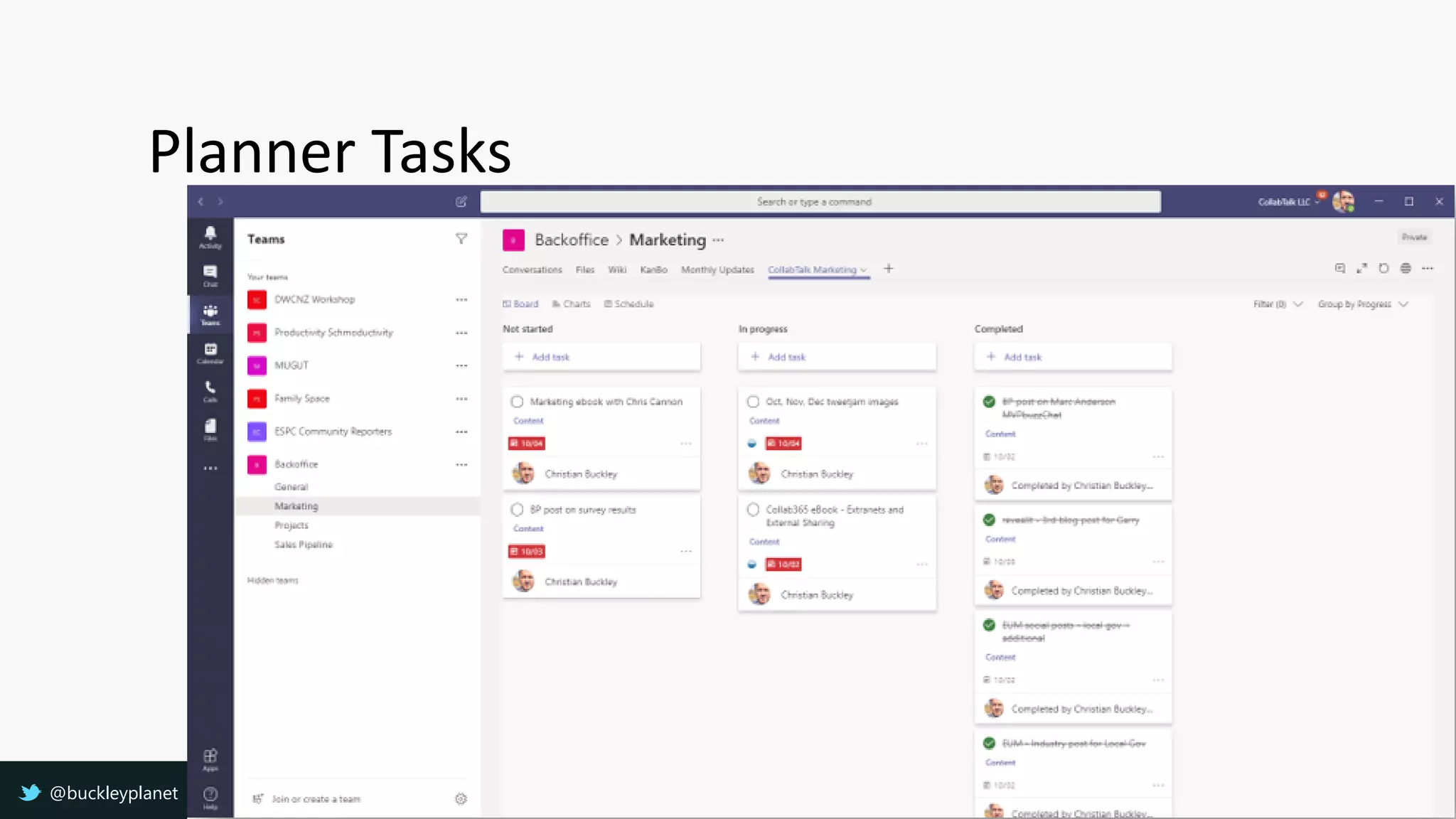Image resolution: width=1456 pixels, height=819 pixels.
Task: Uncheck BP post on Marc Anderson task
Action: point(989,402)
